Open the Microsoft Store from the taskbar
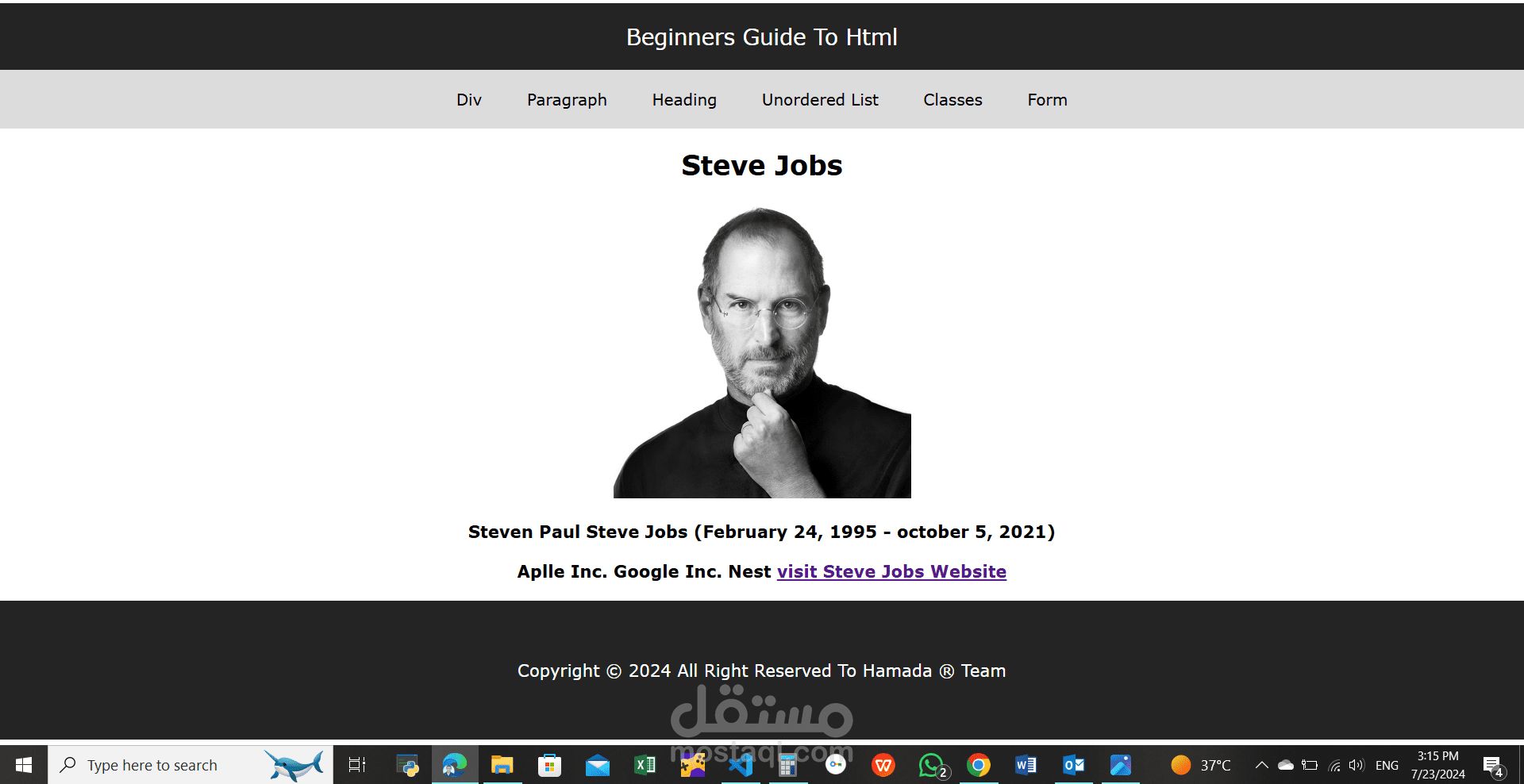The image size is (1524, 784). [x=549, y=764]
